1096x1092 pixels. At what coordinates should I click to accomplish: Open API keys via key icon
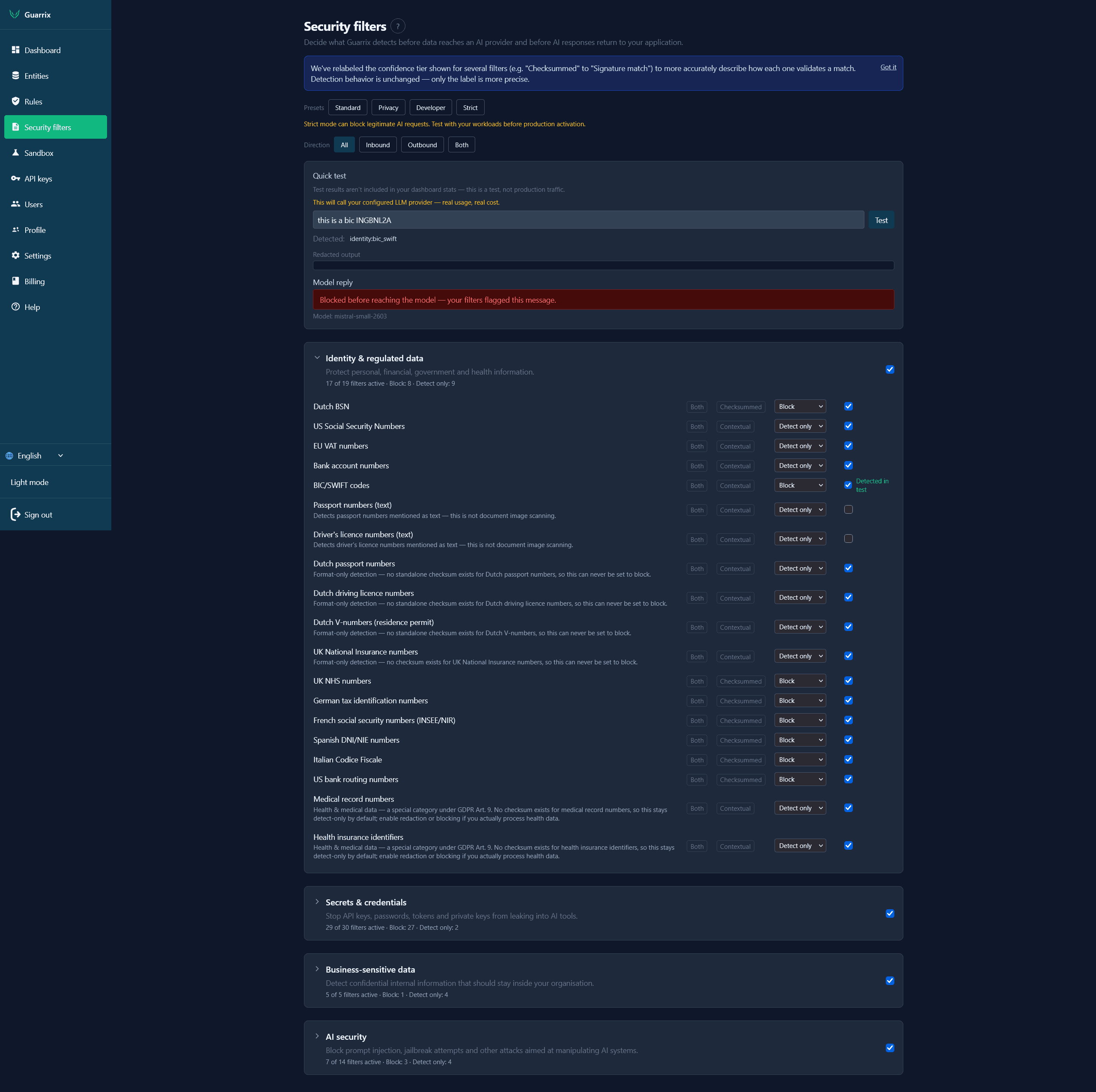coord(15,178)
